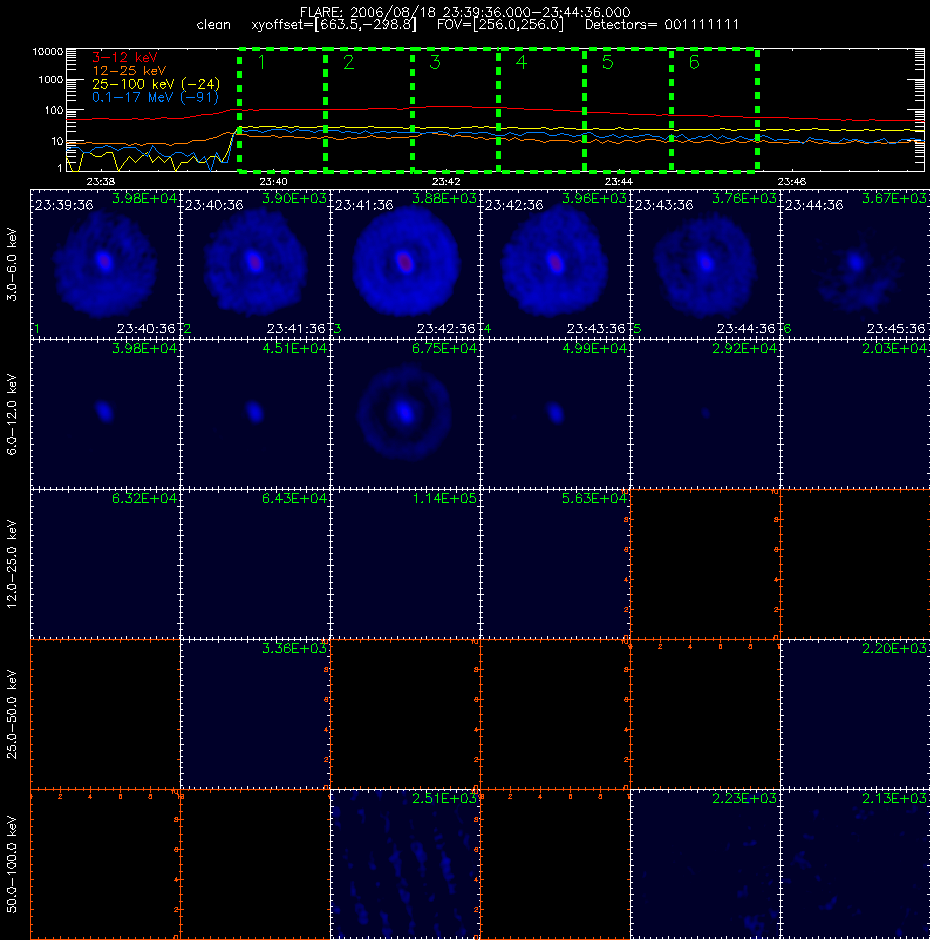Click the 23:39:36 start time in panel 1
Image resolution: width=930 pixels, height=940 pixels.
pyautogui.click(x=64, y=205)
